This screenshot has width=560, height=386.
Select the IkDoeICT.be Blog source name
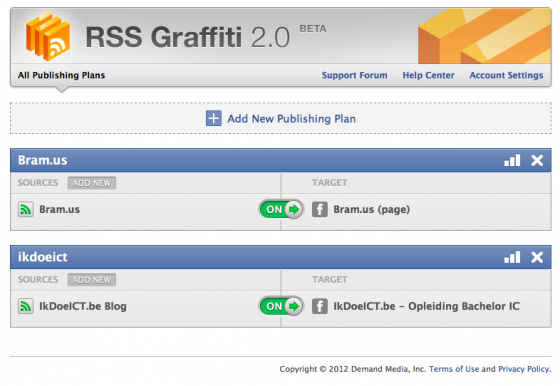click(83, 306)
